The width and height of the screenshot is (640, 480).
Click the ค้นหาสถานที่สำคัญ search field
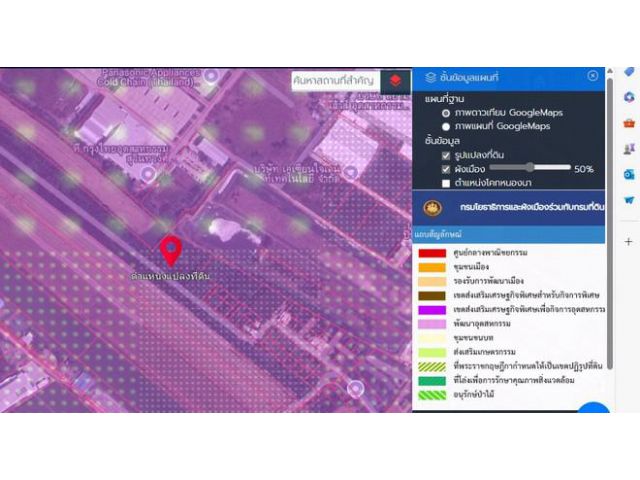click(x=334, y=80)
